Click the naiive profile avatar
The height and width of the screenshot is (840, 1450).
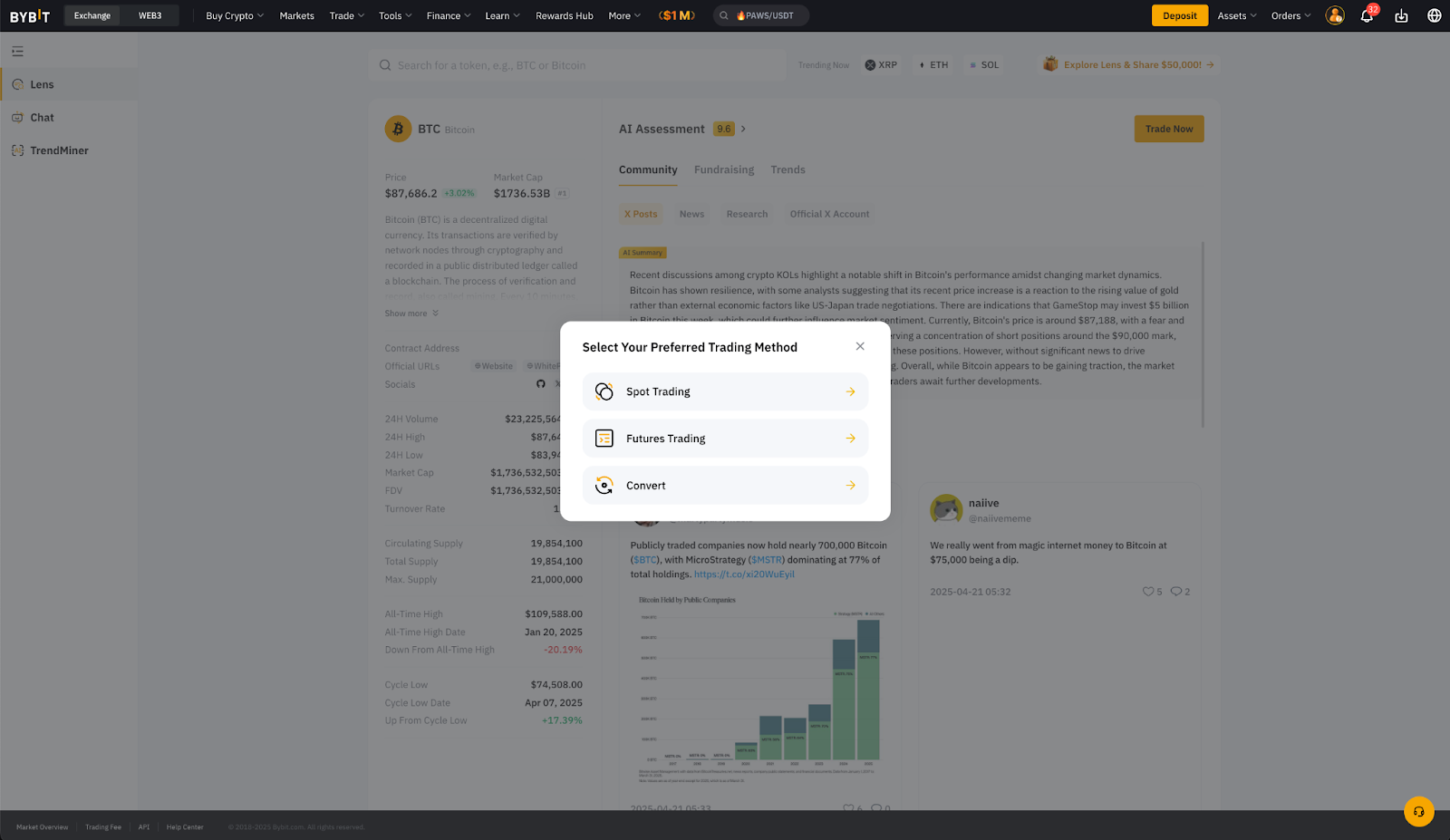tap(946, 509)
